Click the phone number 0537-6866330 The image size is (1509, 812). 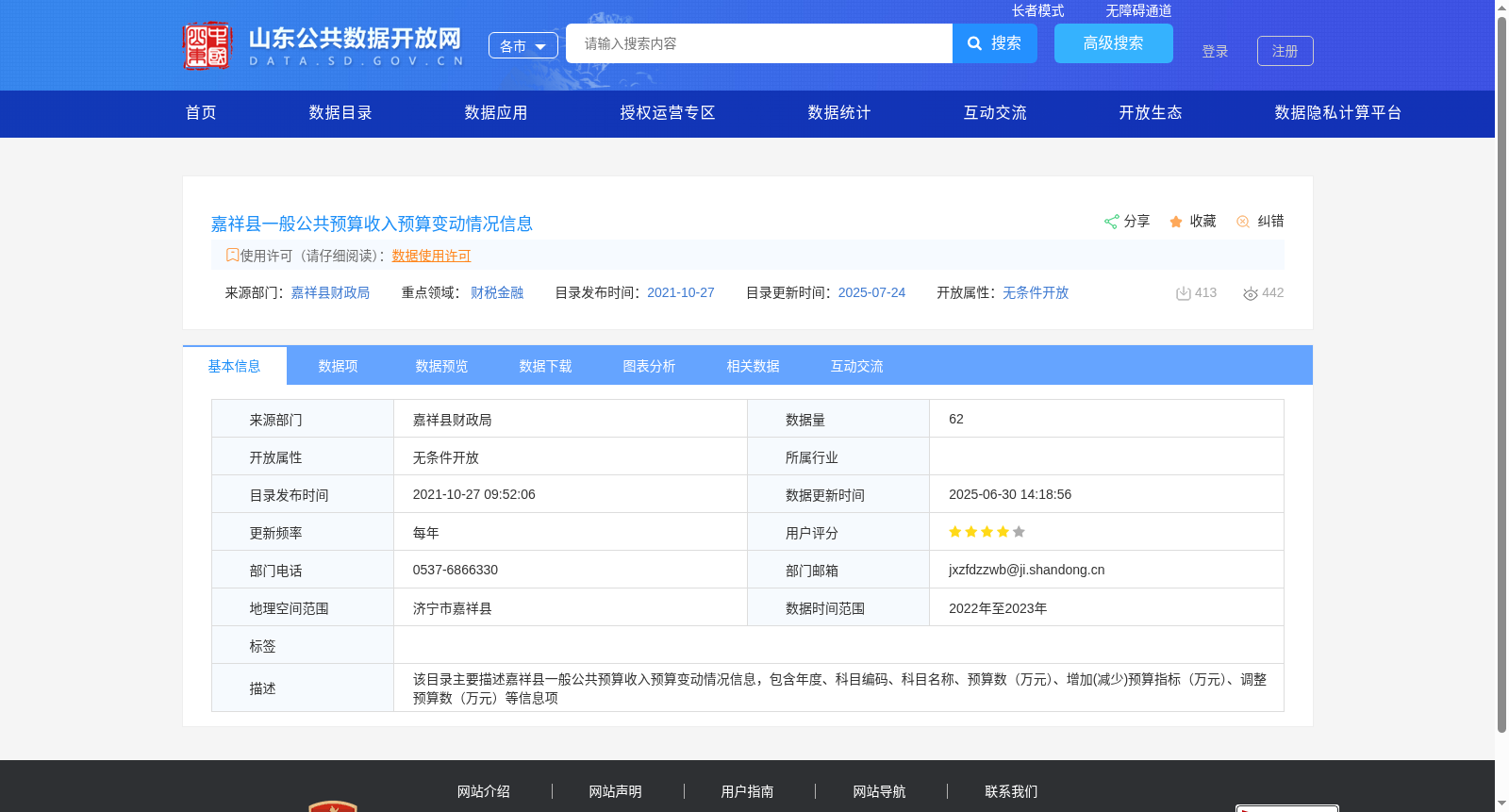[456, 570]
